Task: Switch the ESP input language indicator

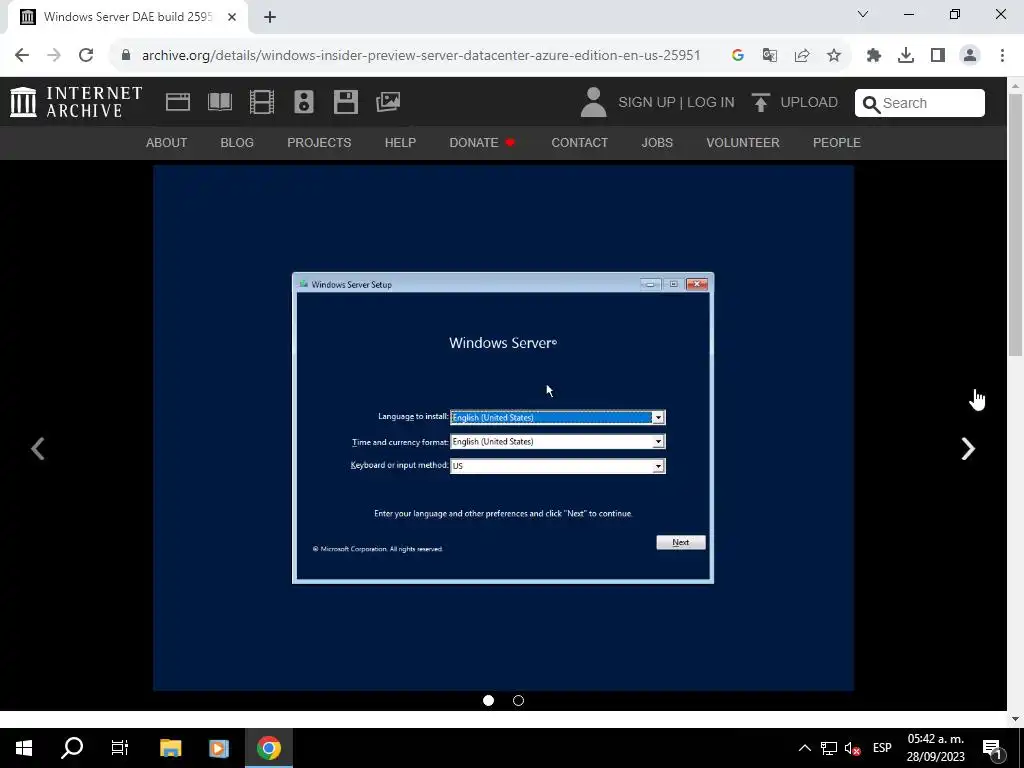Action: pyautogui.click(x=882, y=748)
